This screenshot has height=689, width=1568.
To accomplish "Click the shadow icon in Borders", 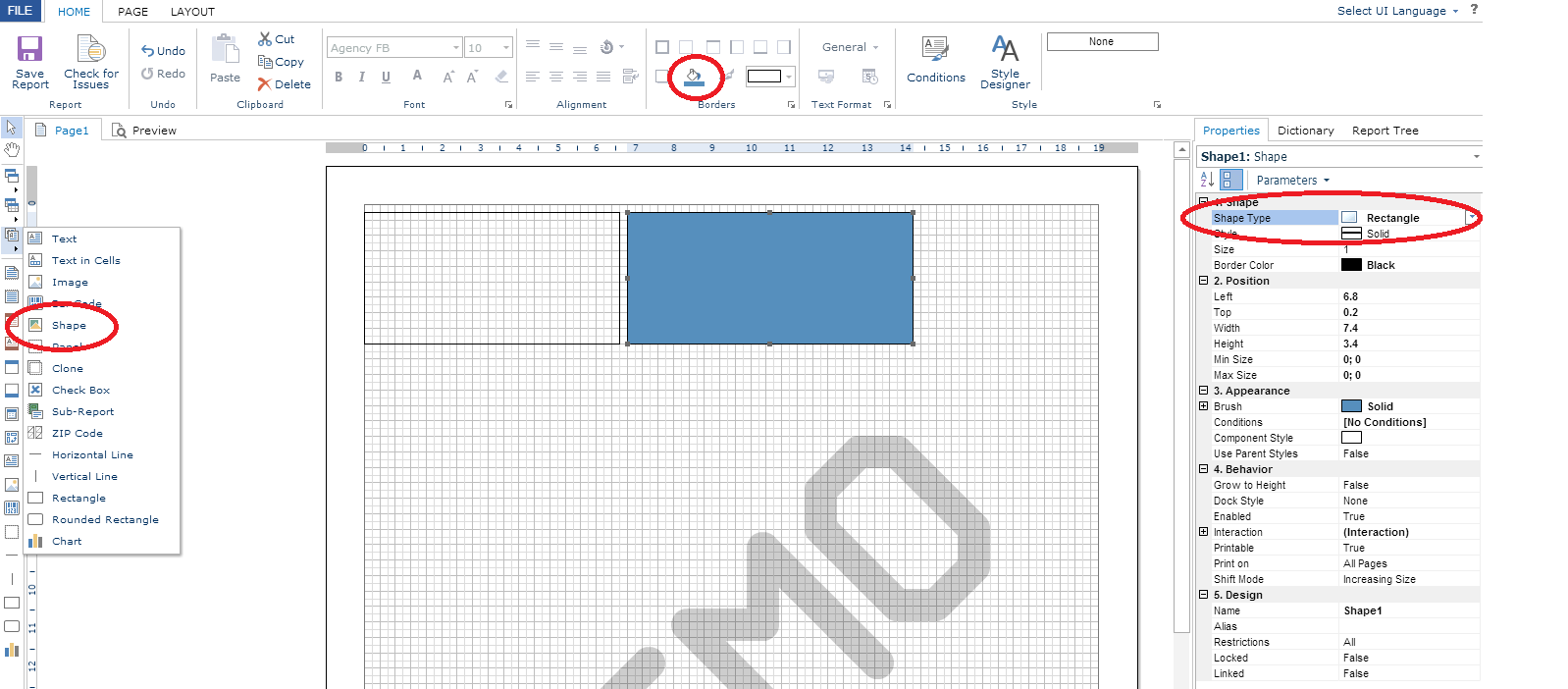I will [x=662, y=76].
